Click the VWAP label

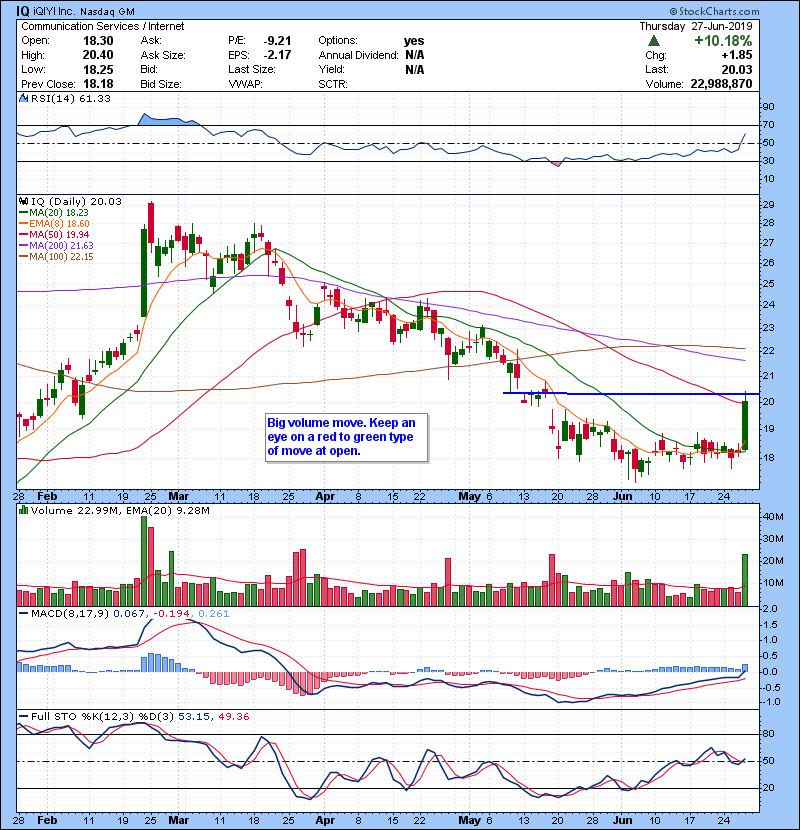[x=245, y=84]
